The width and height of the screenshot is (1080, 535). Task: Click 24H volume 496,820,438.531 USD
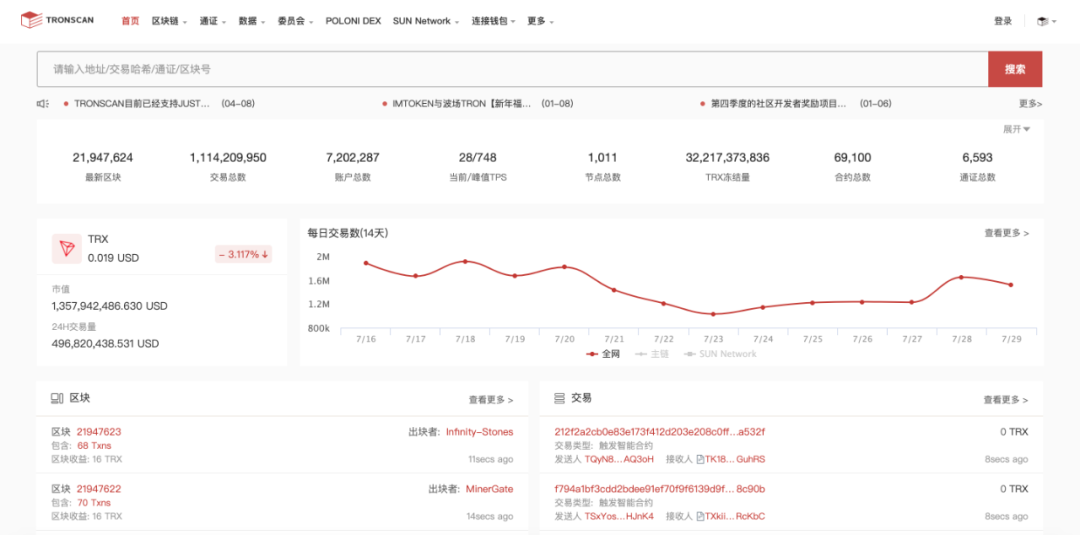click(x=105, y=343)
